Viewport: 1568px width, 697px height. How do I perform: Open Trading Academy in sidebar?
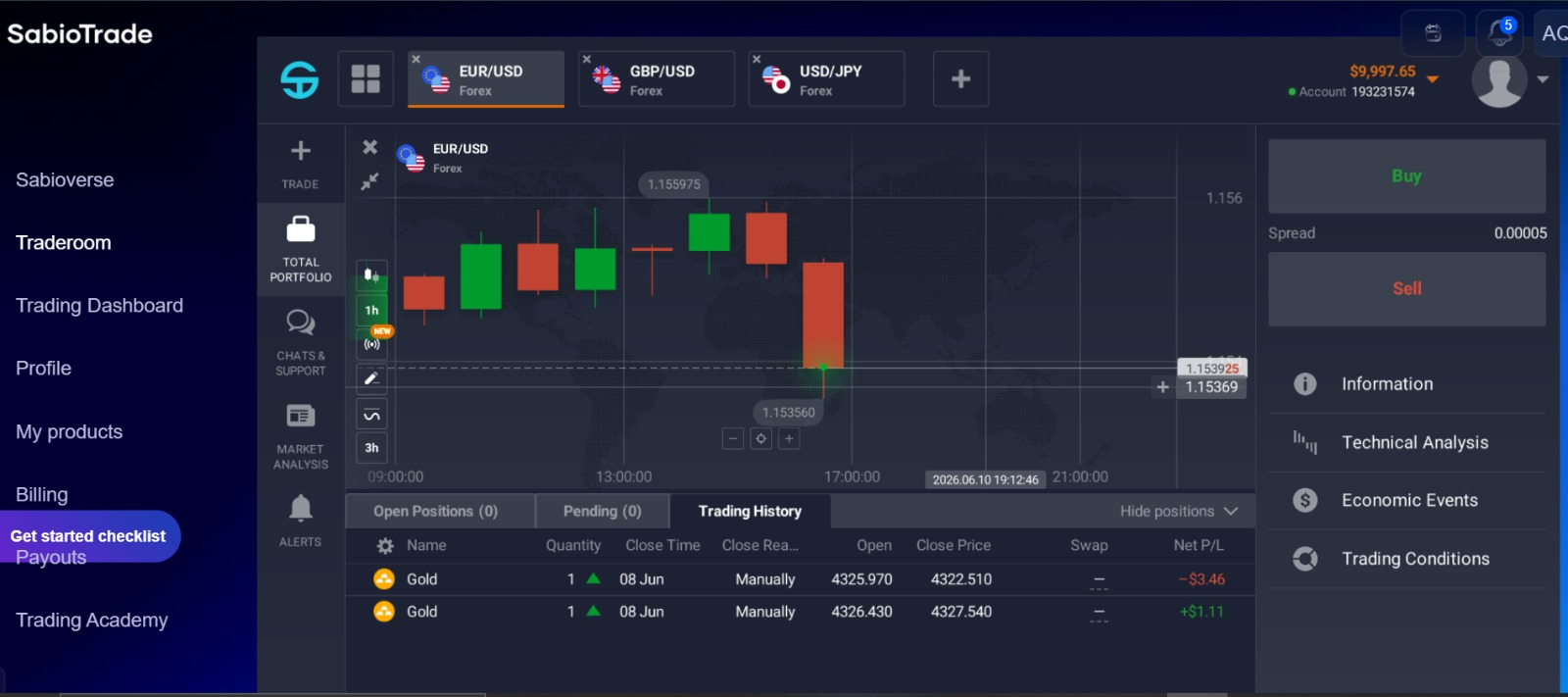click(x=91, y=621)
